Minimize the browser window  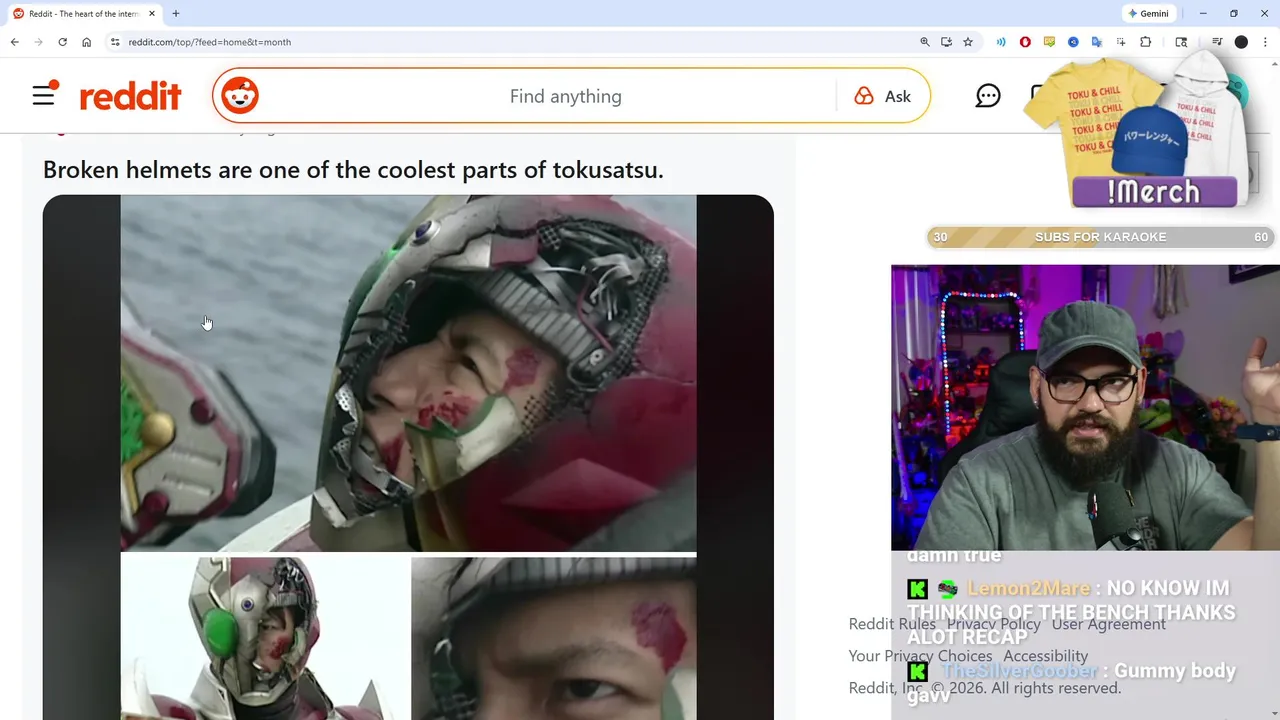[x=1203, y=14]
